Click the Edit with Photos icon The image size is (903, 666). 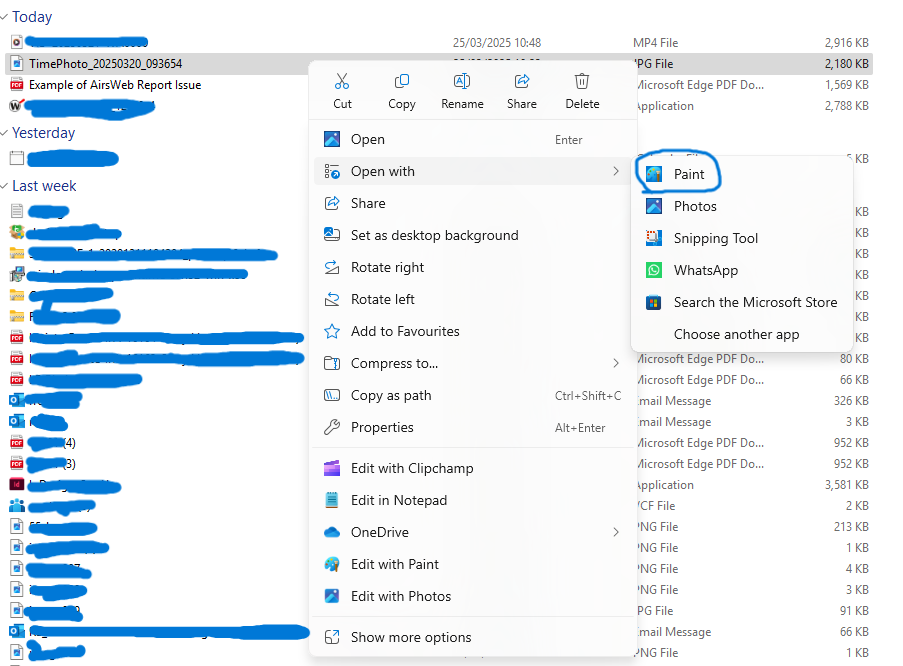coord(332,596)
